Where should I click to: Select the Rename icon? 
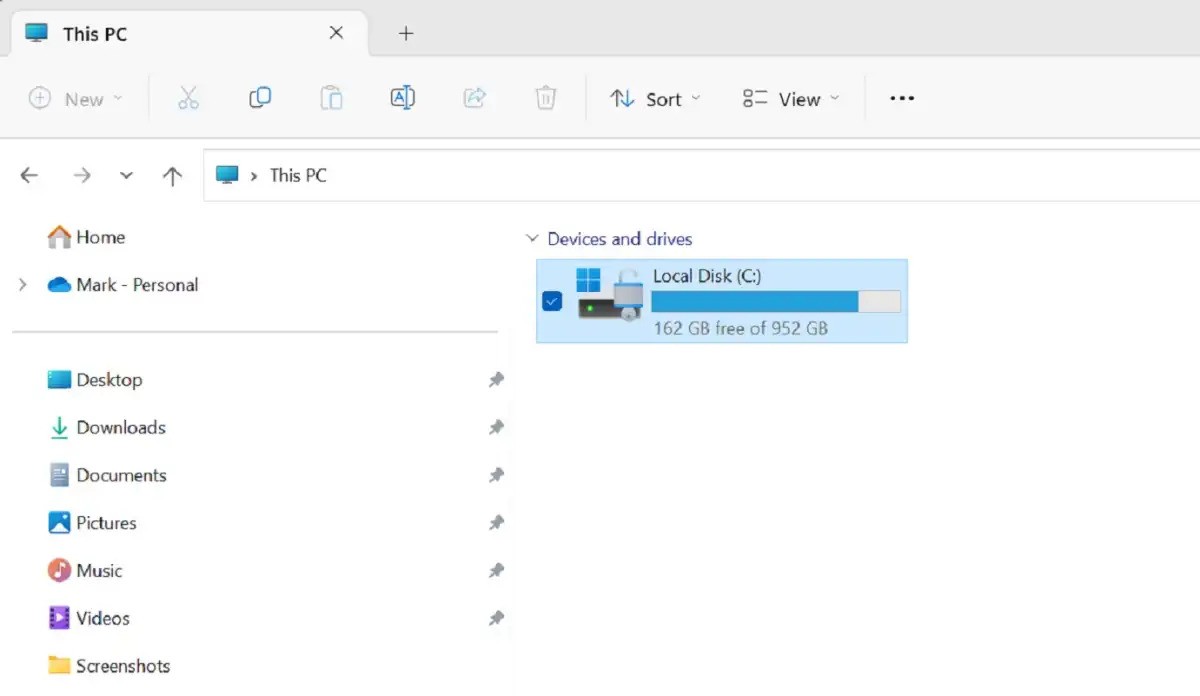[402, 98]
